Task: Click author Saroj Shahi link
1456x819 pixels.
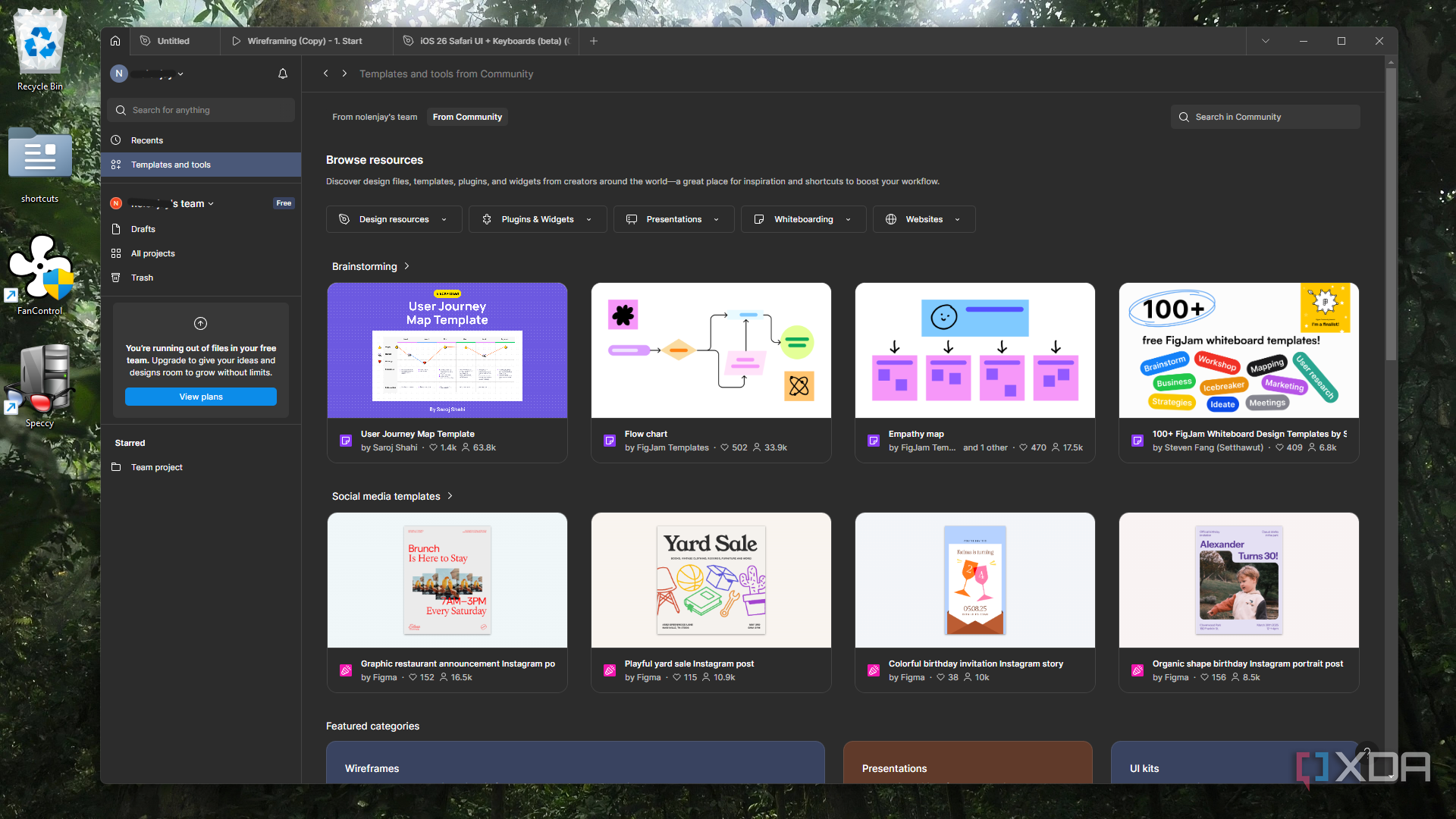Action: click(x=395, y=447)
